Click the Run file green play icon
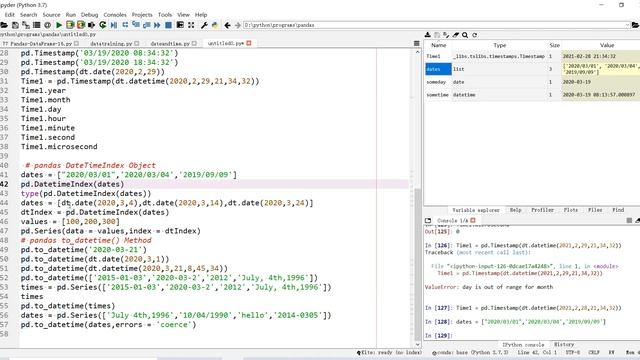Screen dimensions: 640x360 pyautogui.click(x=59, y=25)
